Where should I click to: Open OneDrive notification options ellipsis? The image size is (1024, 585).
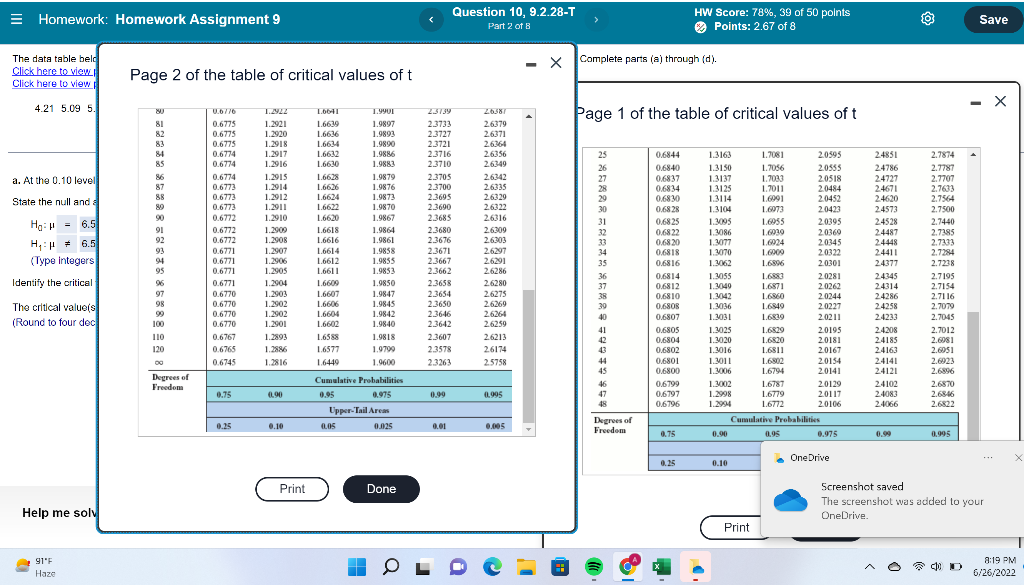click(988, 458)
